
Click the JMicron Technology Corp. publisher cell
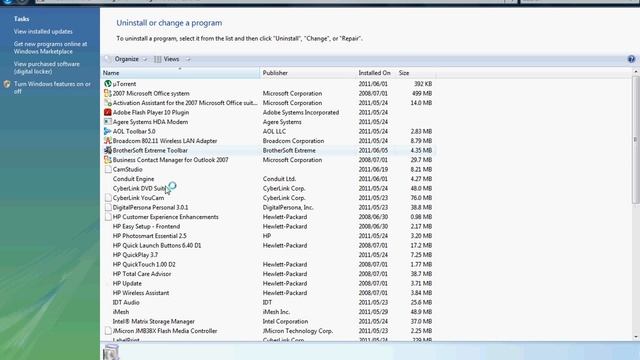(298, 331)
